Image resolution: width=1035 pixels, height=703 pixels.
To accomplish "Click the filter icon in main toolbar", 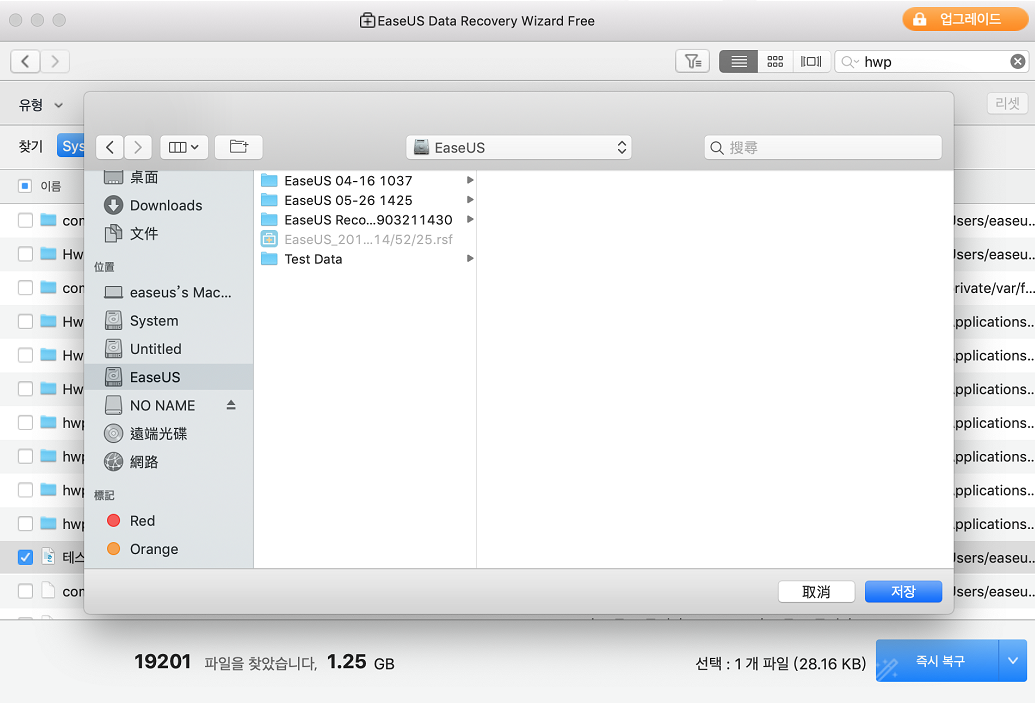I will click(692, 61).
